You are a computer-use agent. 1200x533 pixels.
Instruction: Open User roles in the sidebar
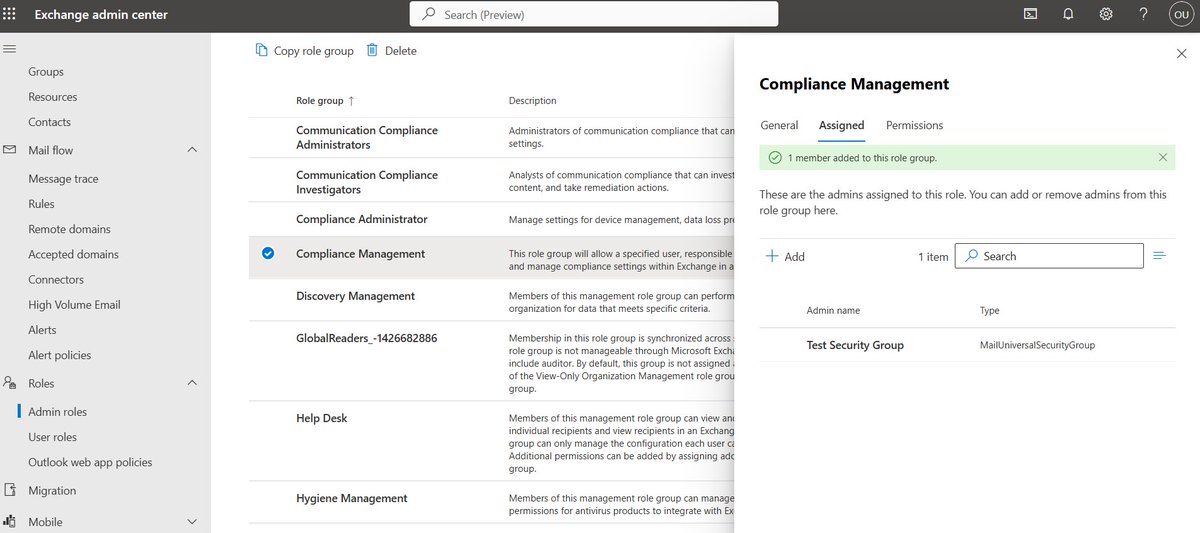53,437
